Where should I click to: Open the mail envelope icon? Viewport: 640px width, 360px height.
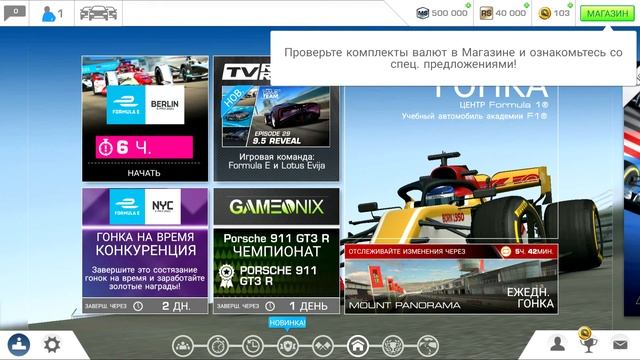point(620,345)
